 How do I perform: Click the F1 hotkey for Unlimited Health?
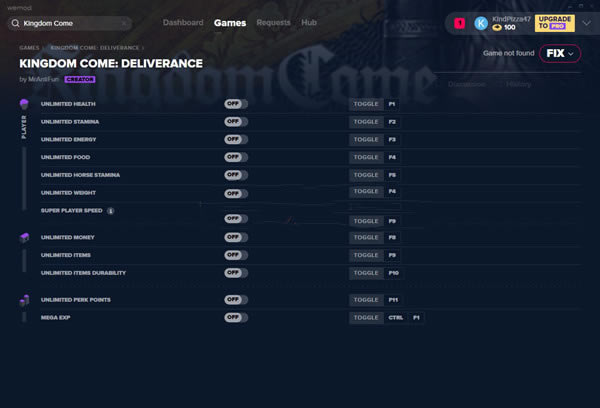click(x=392, y=104)
